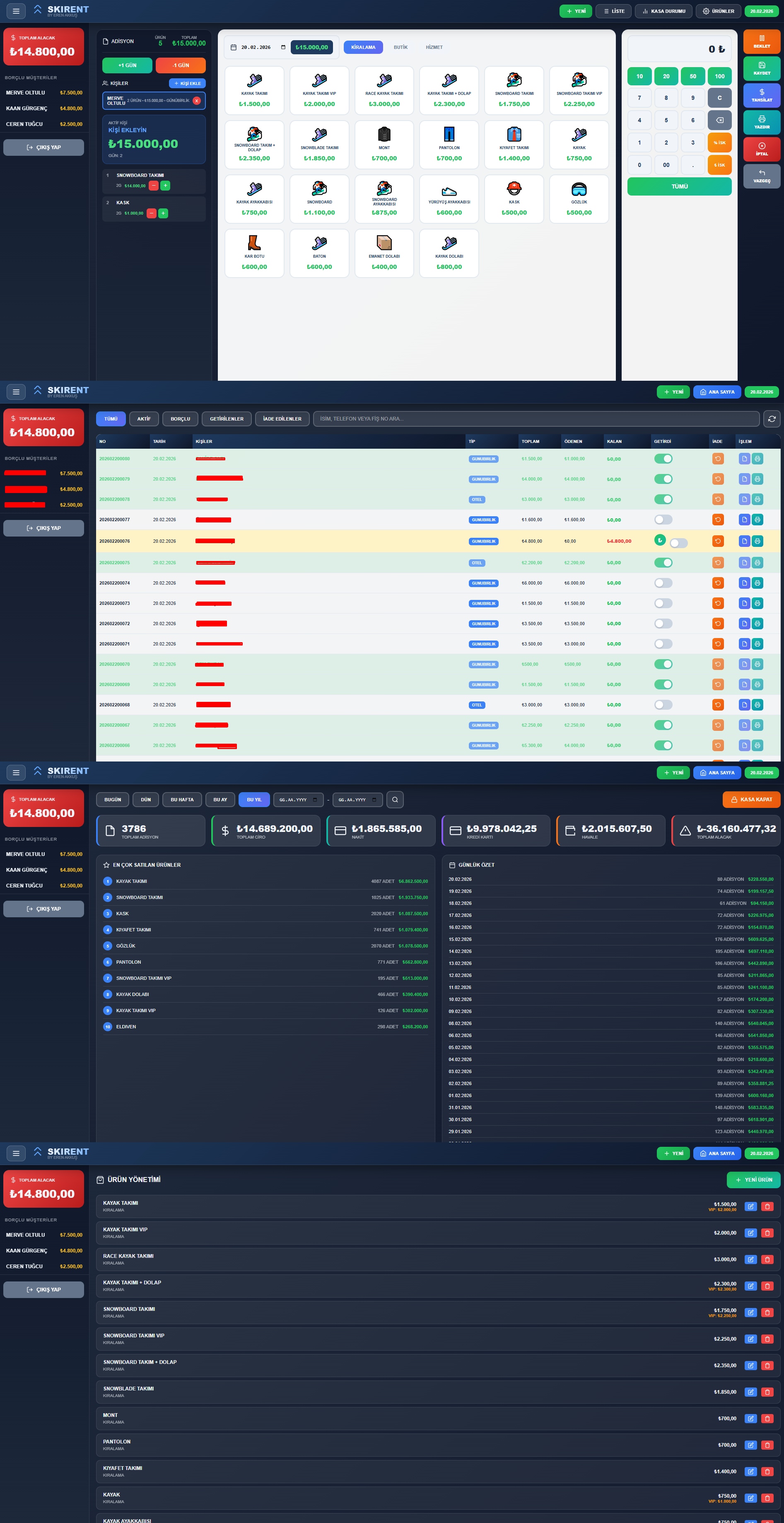
Task: Toggle Getirdi switch for receipt 202602200077
Action: point(663,520)
